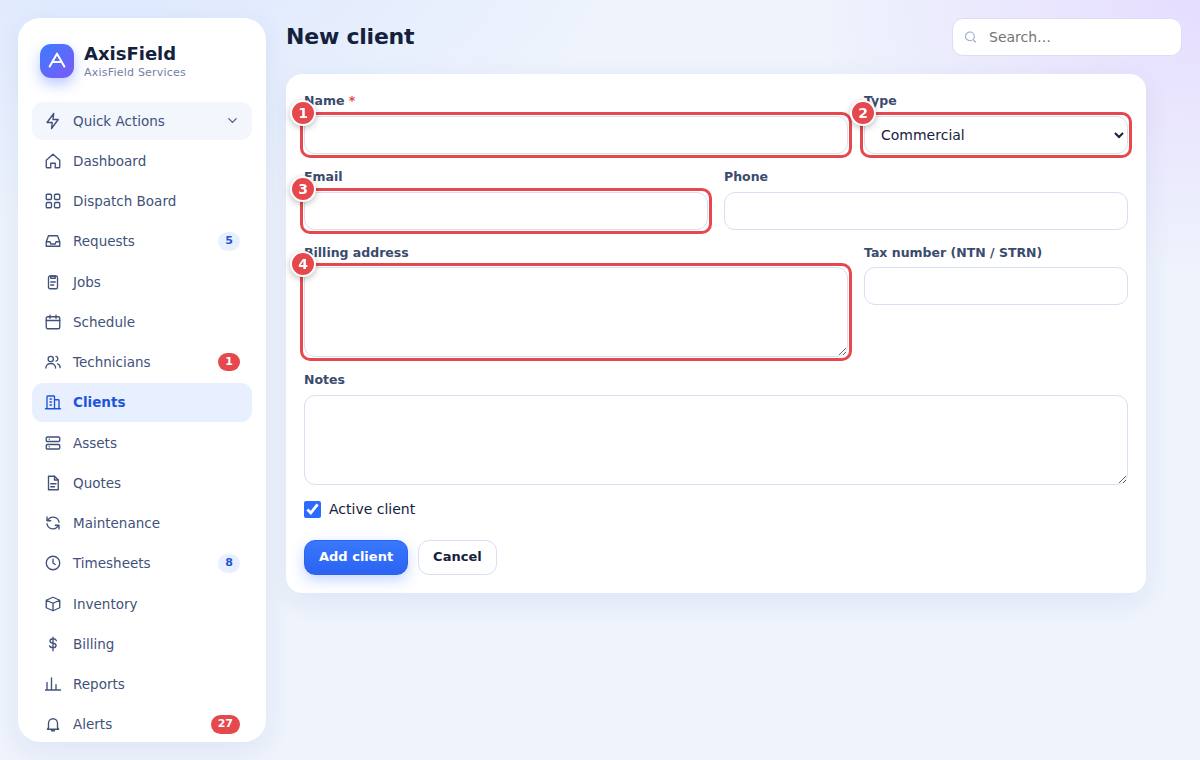Click the Requests inbox icon
Viewport: 1200px width, 760px height.
pyautogui.click(x=53, y=241)
